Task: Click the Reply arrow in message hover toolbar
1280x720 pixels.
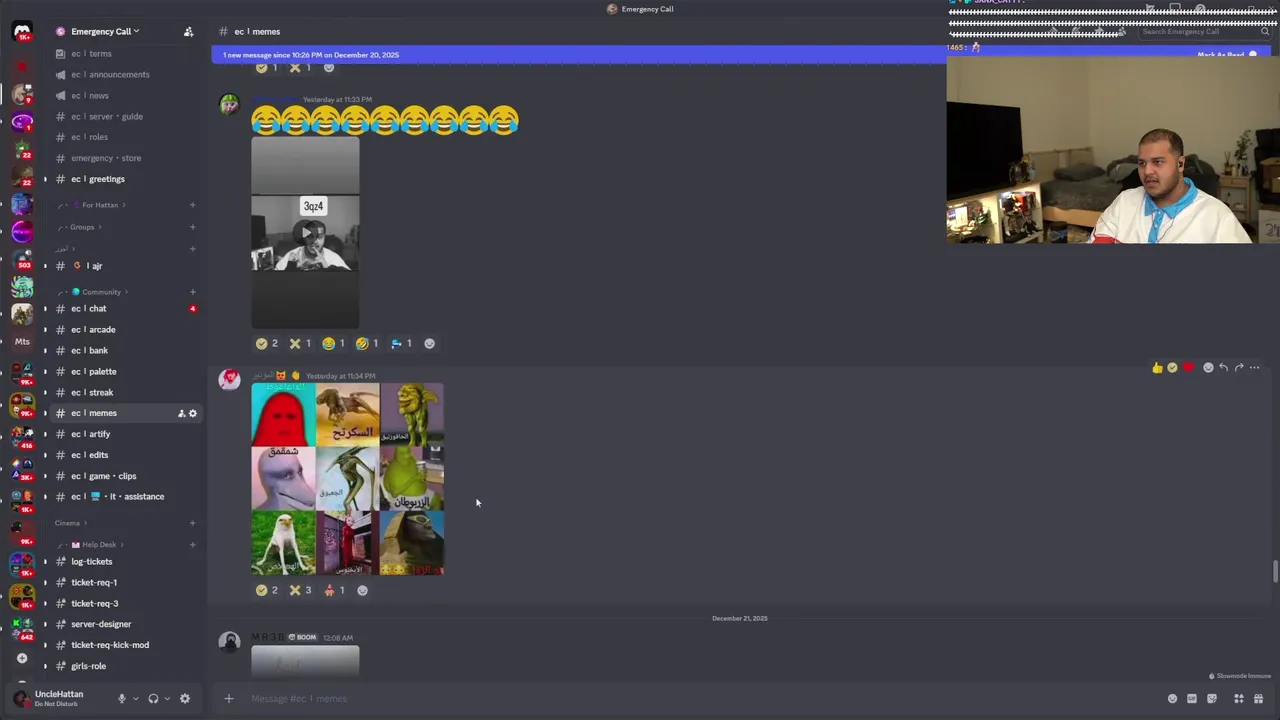Action: (1223, 368)
